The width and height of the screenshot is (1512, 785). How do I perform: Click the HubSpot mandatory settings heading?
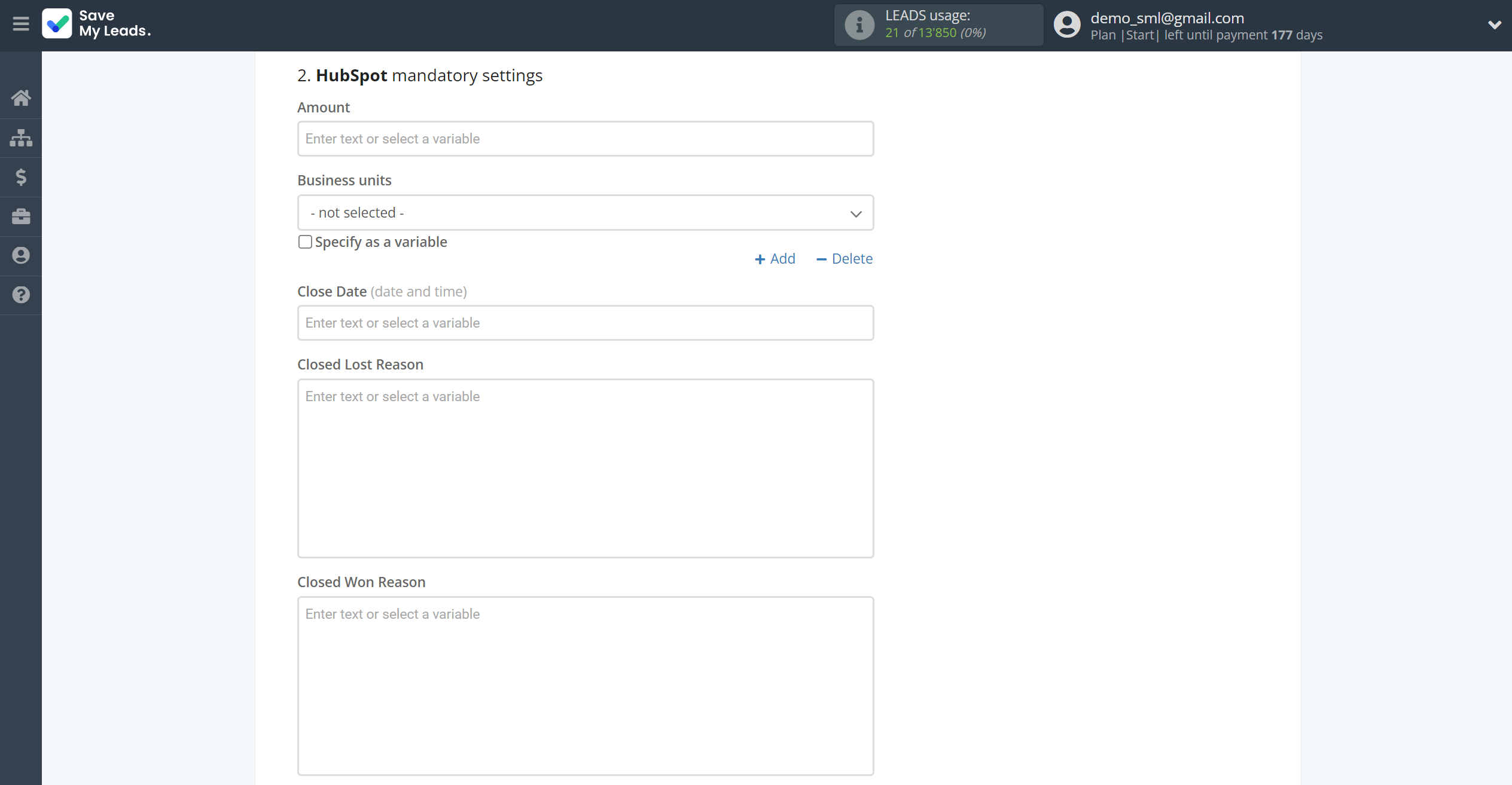coord(420,76)
